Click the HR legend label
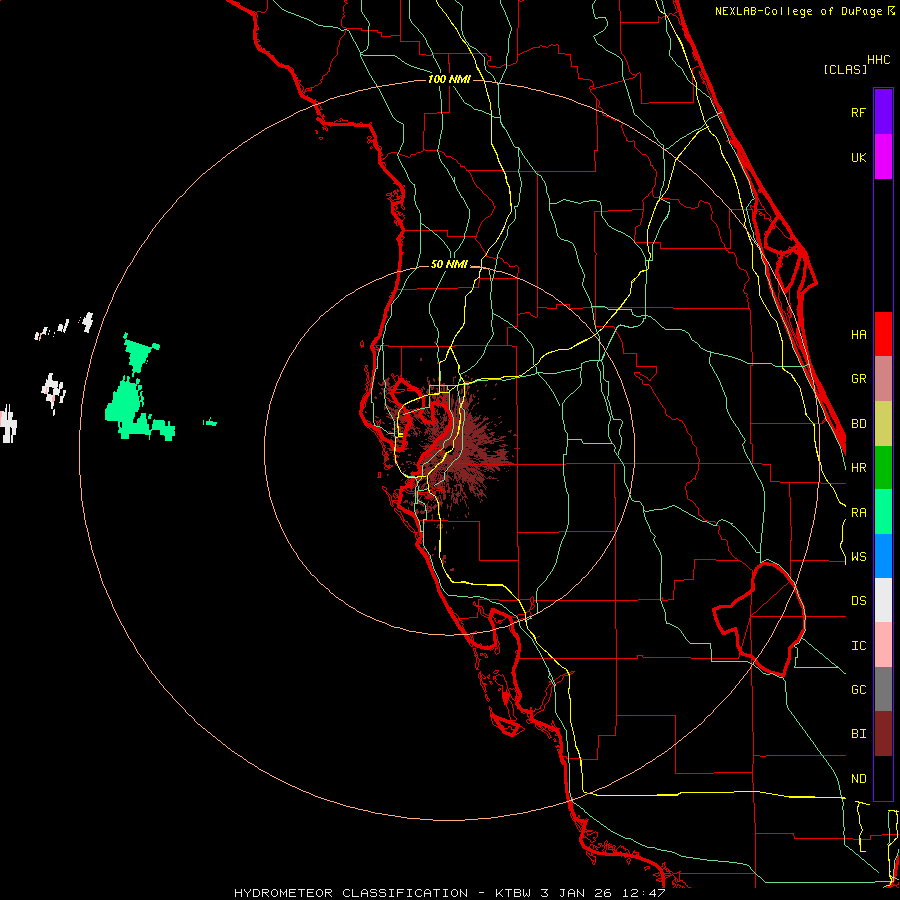900x900 pixels. [859, 468]
